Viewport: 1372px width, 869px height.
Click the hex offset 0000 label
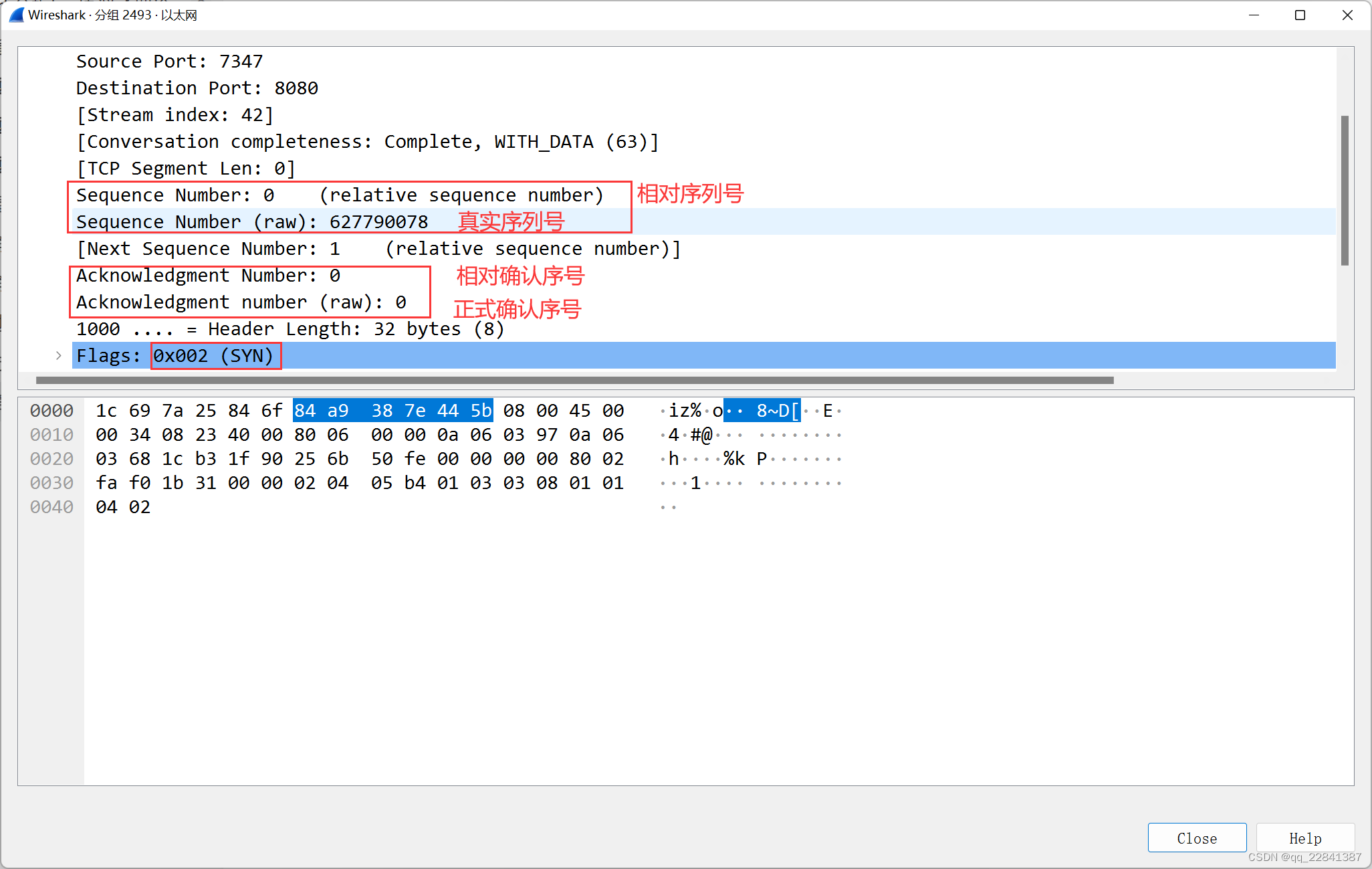(x=51, y=411)
